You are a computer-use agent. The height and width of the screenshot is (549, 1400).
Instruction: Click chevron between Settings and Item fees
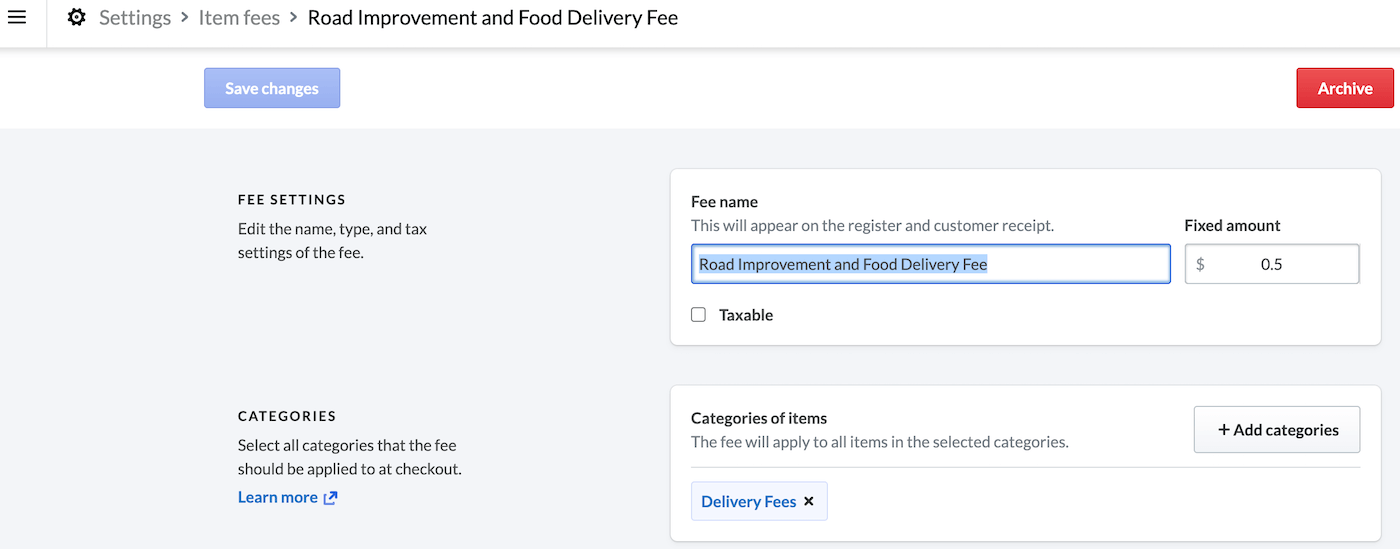pyautogui.click(x=185, y=18)
